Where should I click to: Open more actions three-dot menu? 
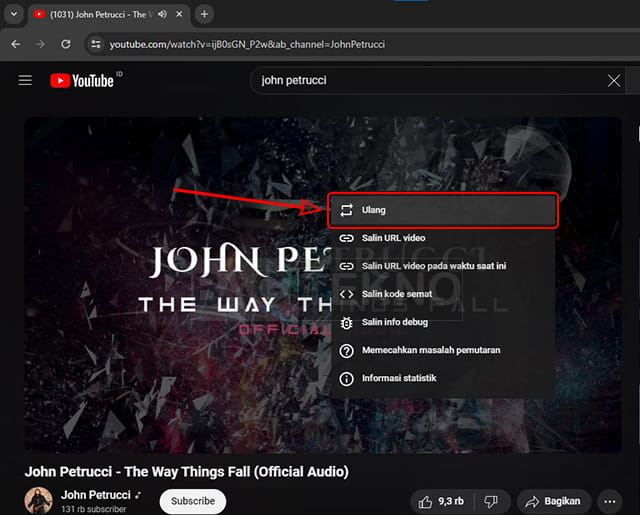610,501
